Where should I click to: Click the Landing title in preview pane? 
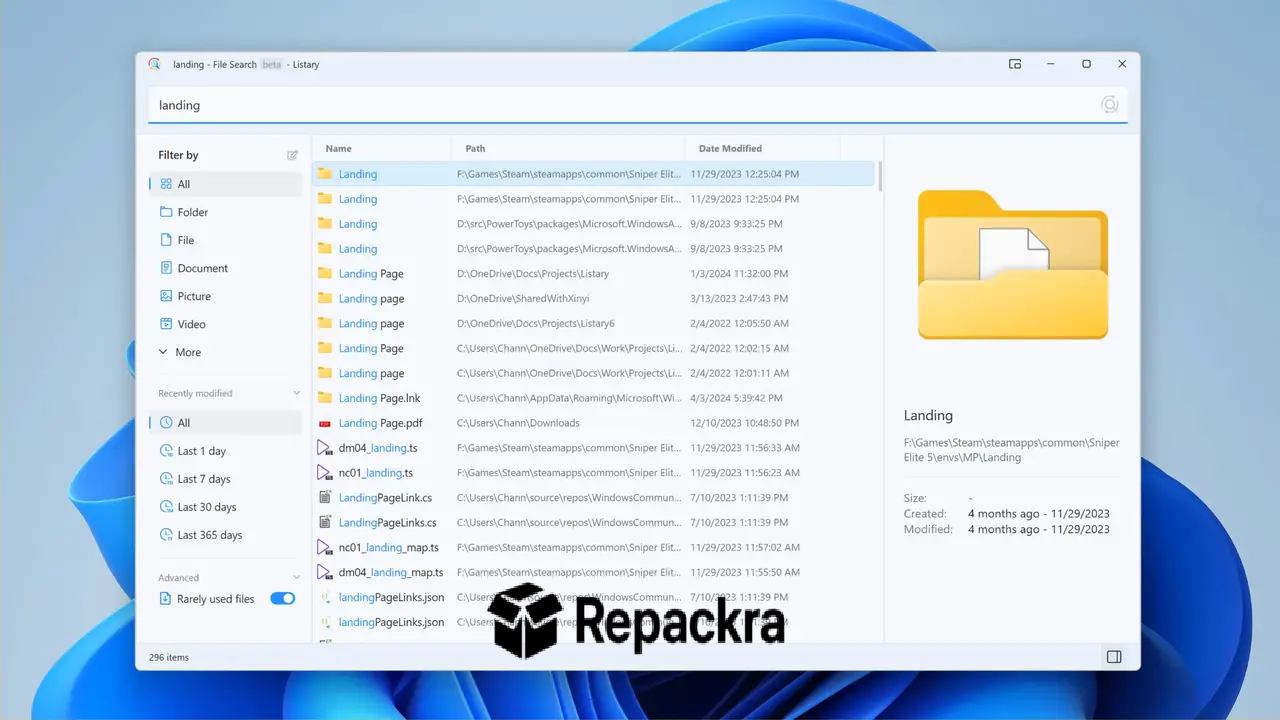point(928,415)
